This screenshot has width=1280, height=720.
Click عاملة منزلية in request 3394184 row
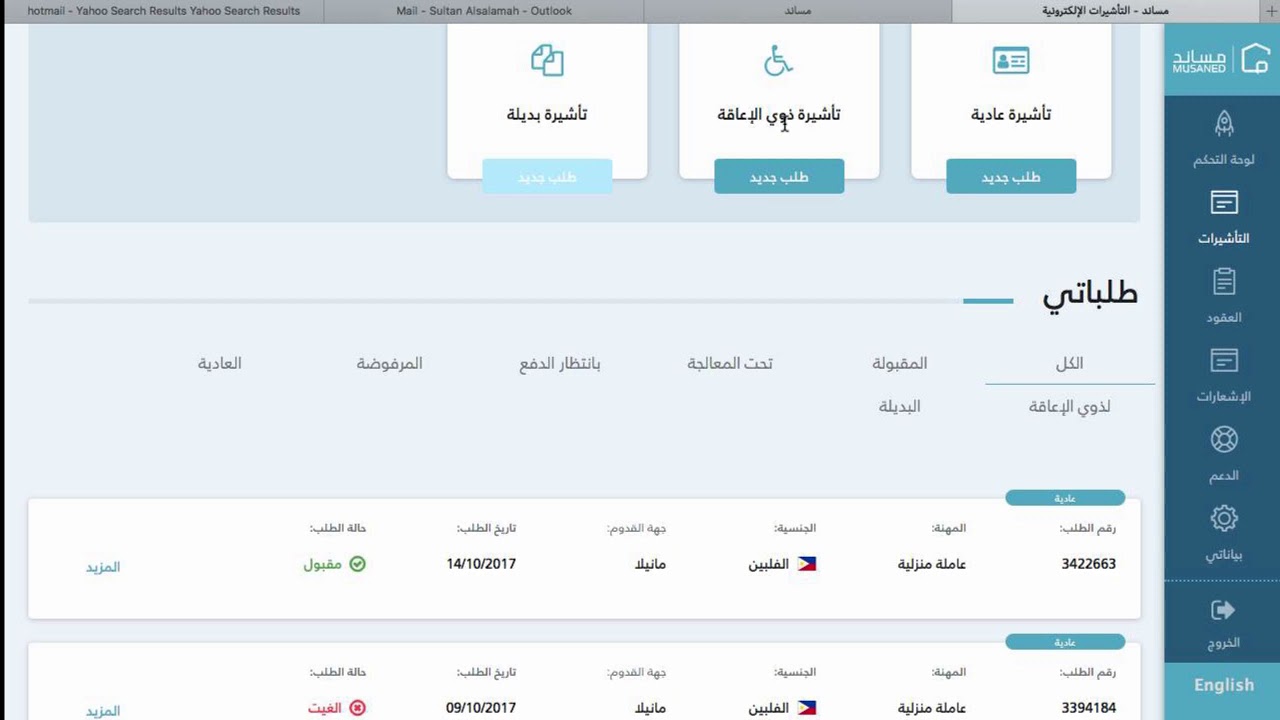932,708
